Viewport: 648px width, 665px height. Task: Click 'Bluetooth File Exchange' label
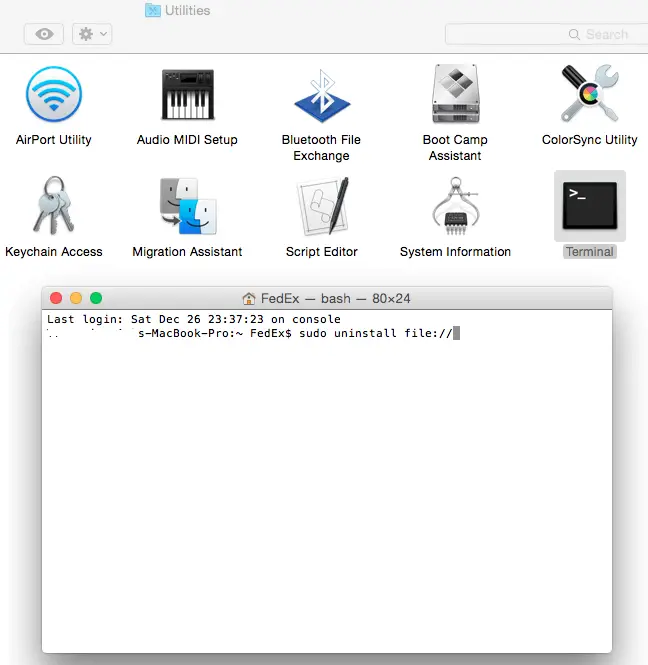pos(321,148)
